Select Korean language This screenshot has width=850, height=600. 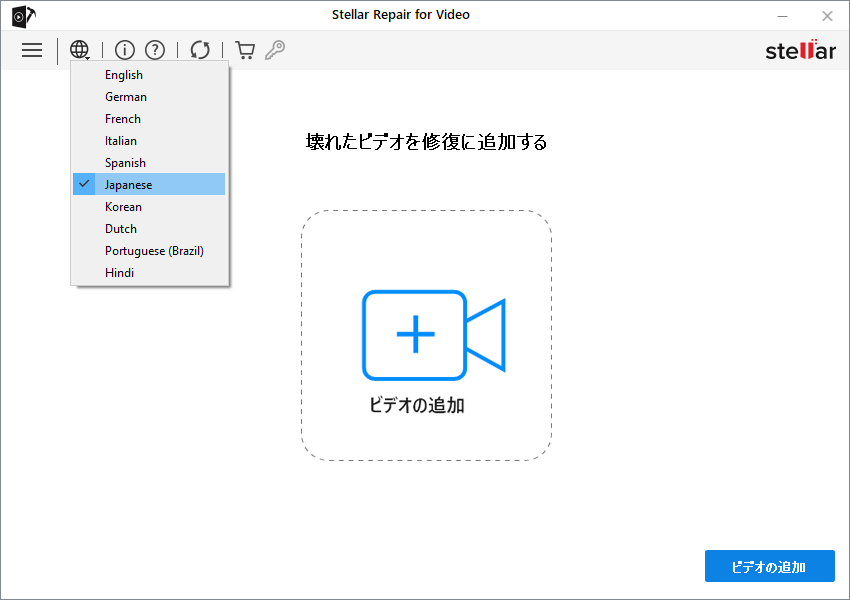tap(149, 207)
